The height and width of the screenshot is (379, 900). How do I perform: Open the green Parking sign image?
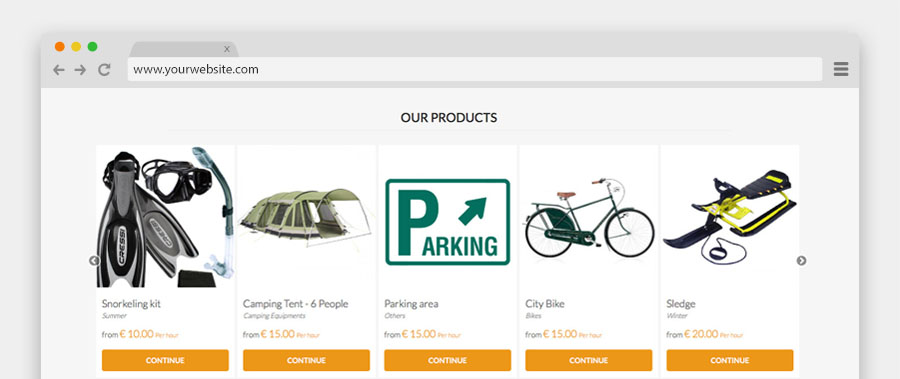[x=448, y=222]
